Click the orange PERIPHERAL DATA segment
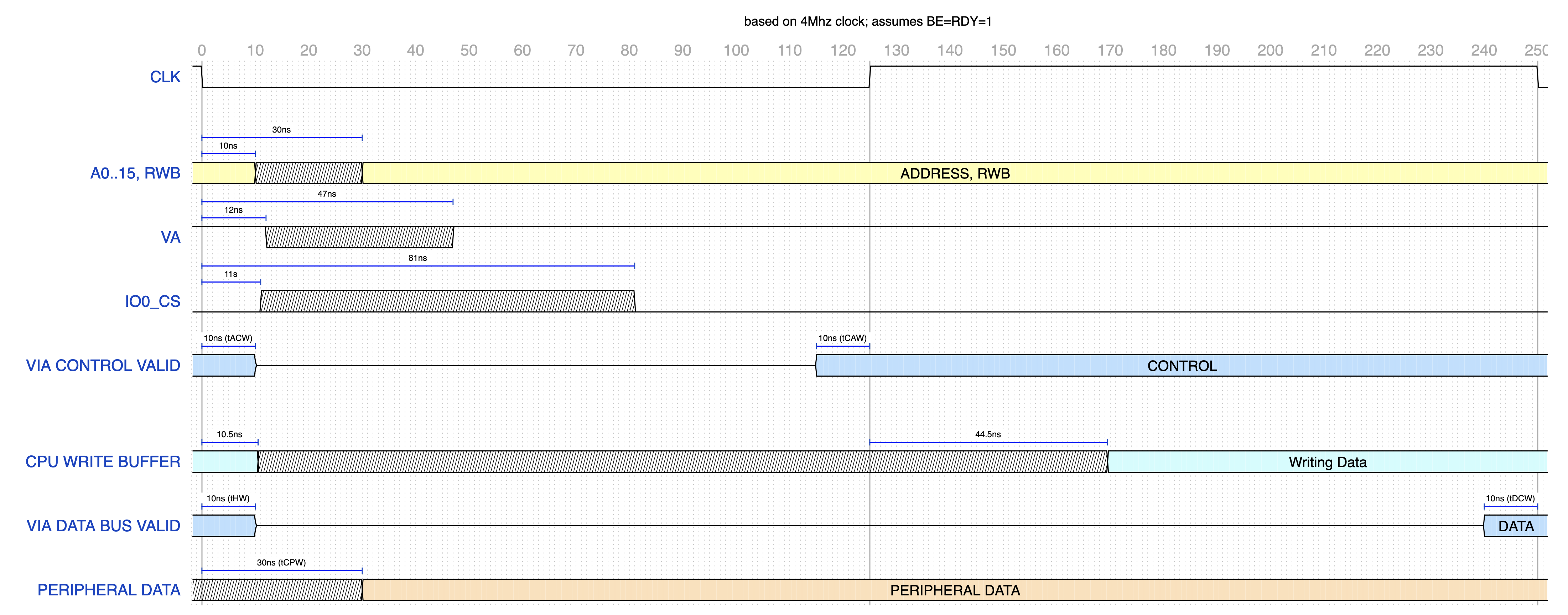 954,590
